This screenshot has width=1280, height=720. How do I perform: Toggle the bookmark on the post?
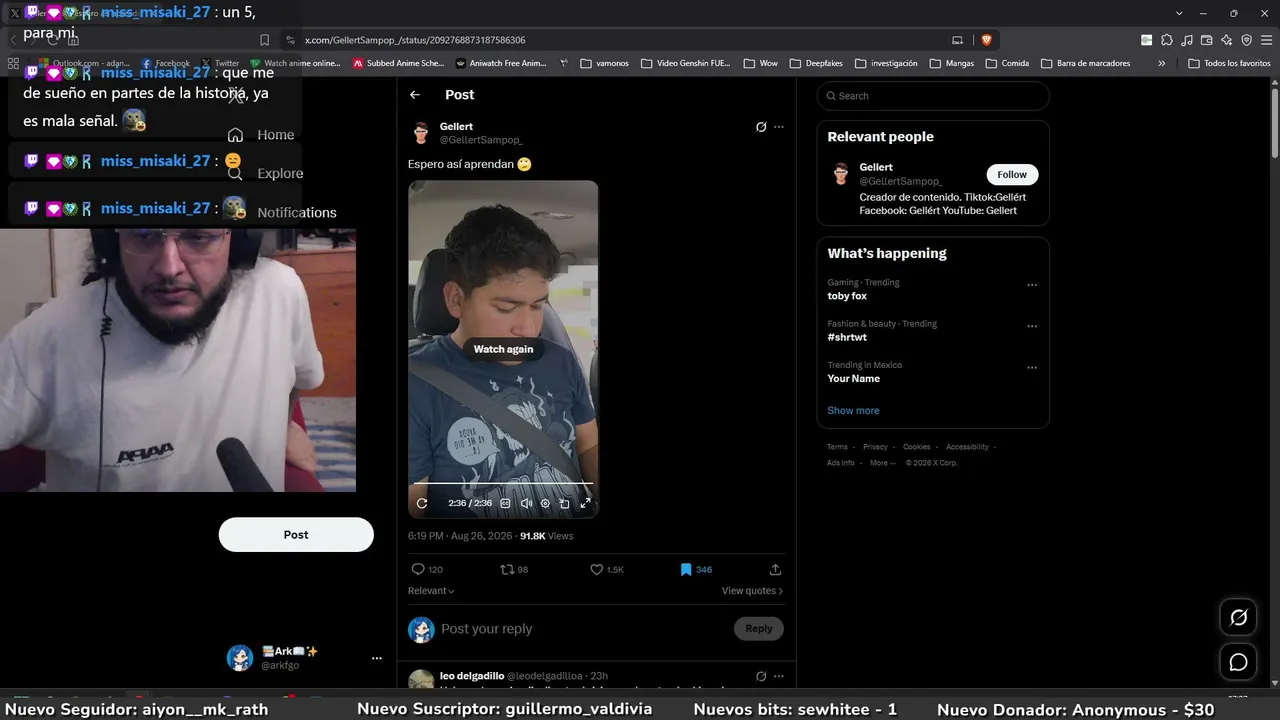click(685, 569)
